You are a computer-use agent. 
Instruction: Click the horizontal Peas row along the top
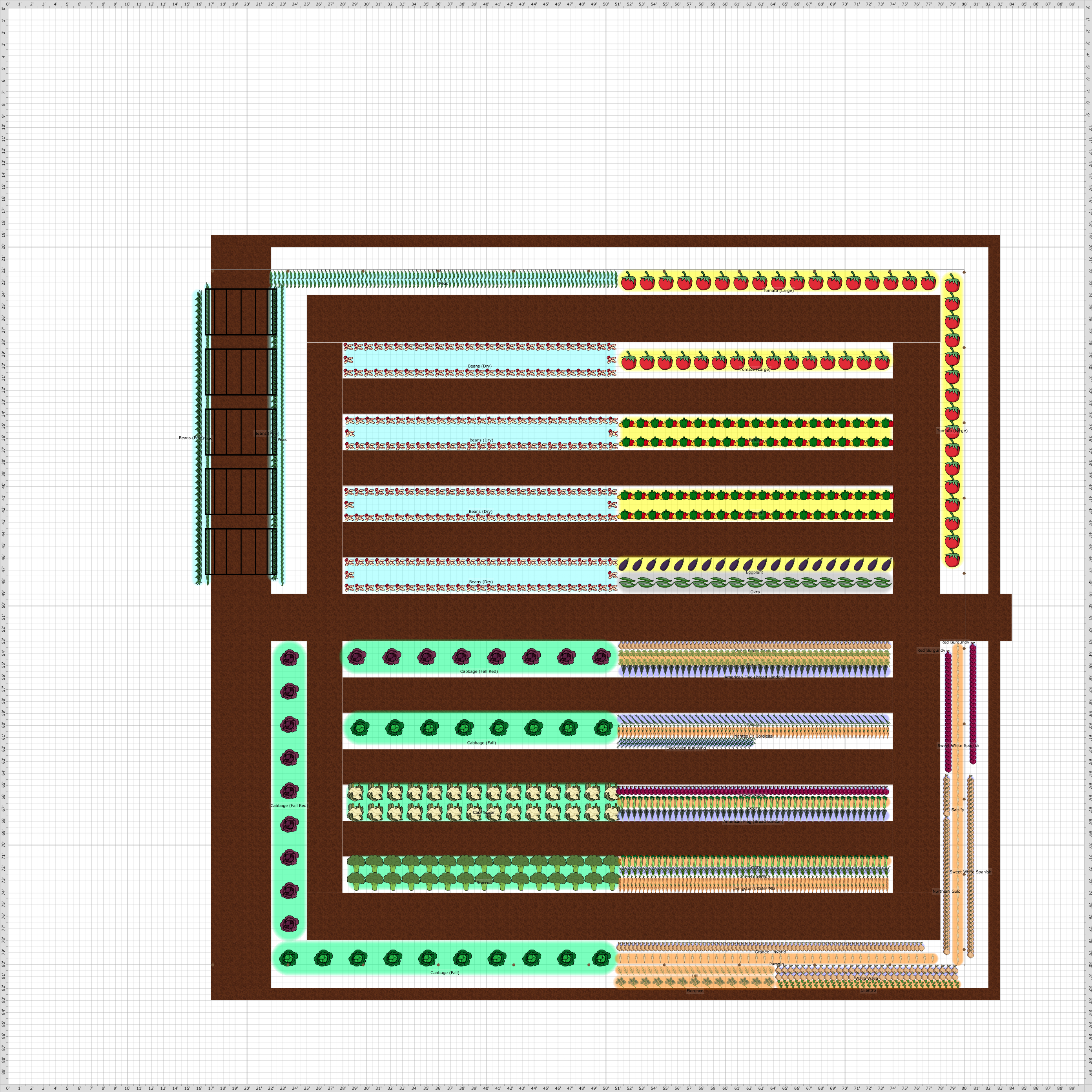[x=396, y=279]
